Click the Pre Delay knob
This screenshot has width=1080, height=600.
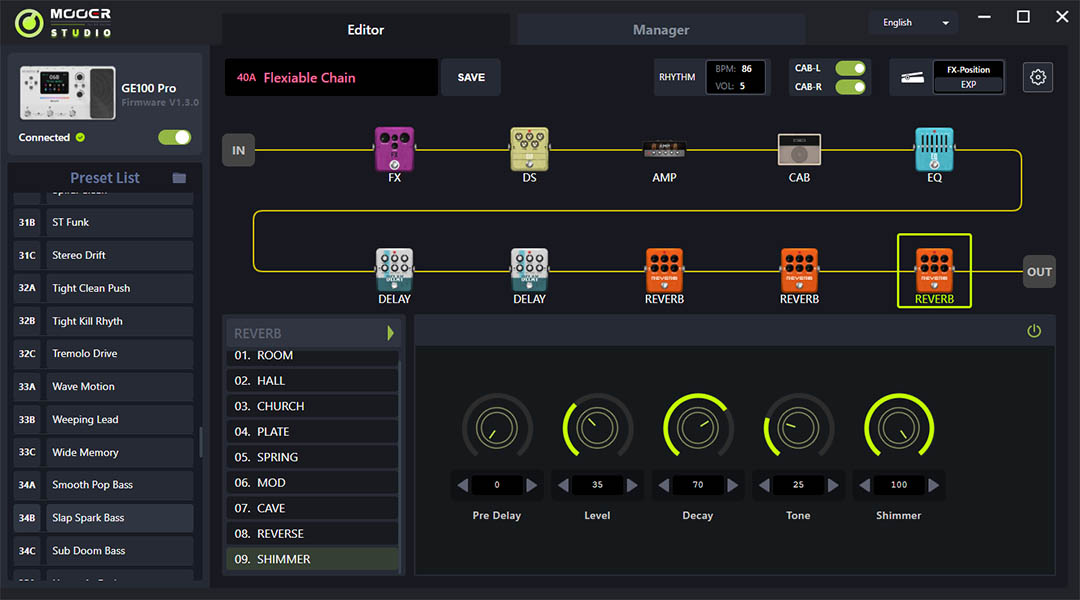coord(497,428)
